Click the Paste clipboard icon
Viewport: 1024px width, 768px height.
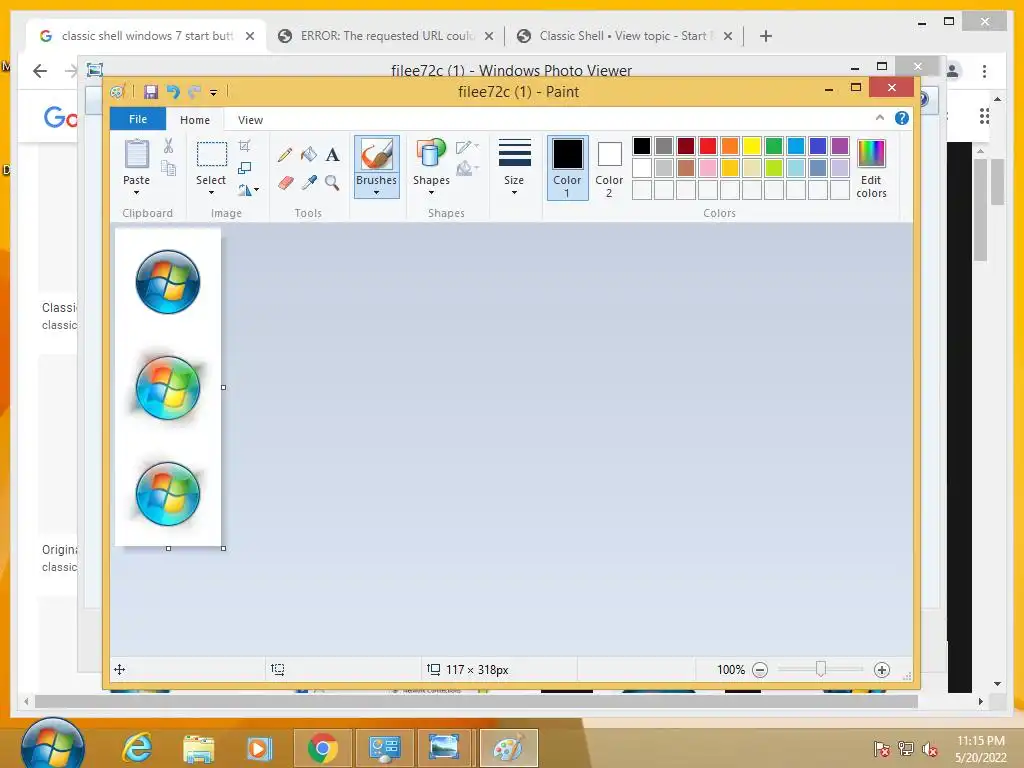(136, 155)
